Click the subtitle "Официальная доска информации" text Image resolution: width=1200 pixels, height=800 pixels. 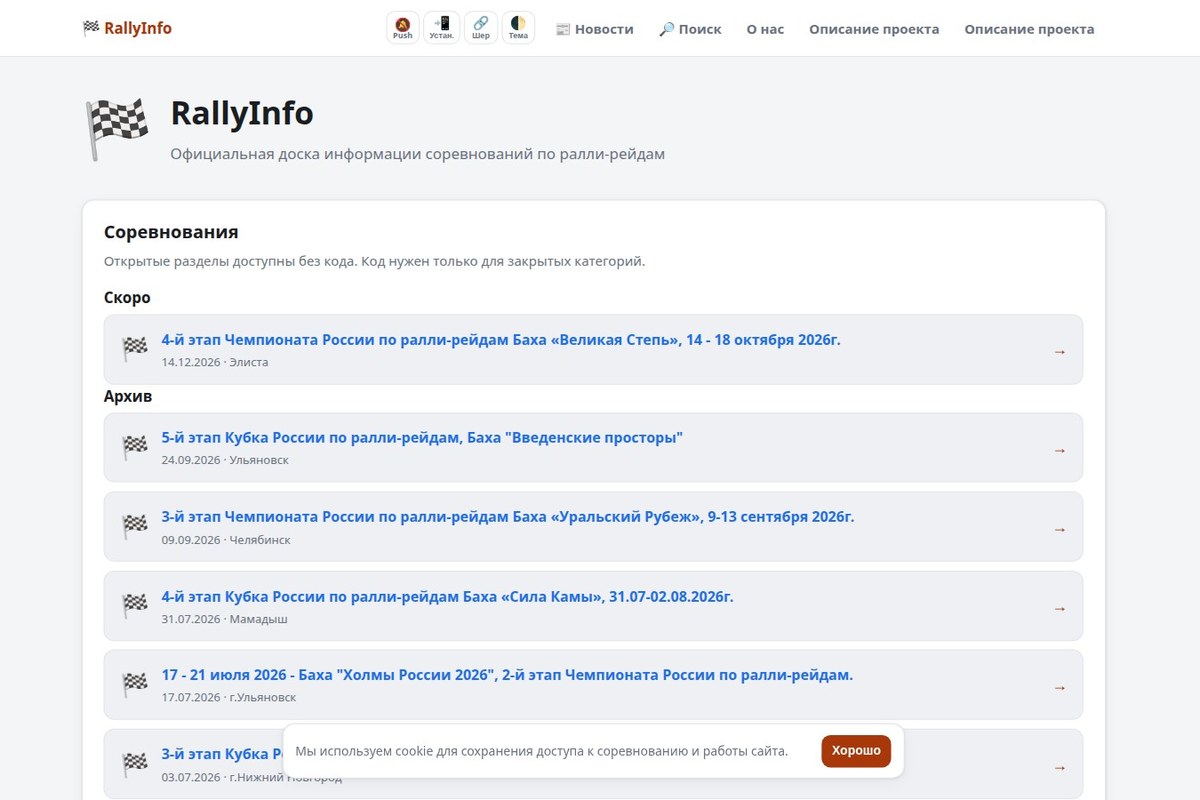(x=417, y=154)
